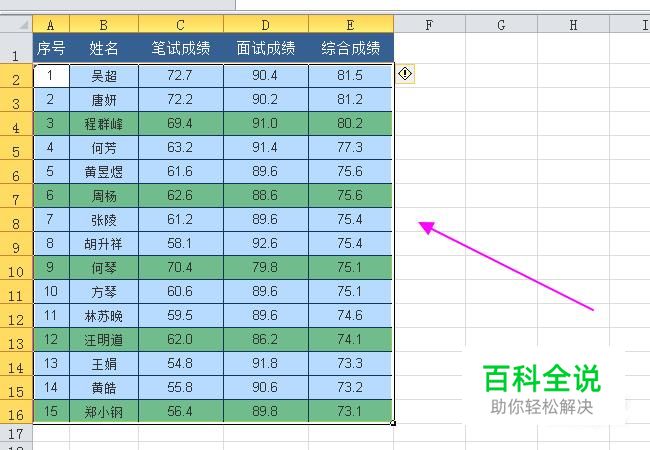
Task: Select the cell with name 王娟
Action: [x=104, y=364]
